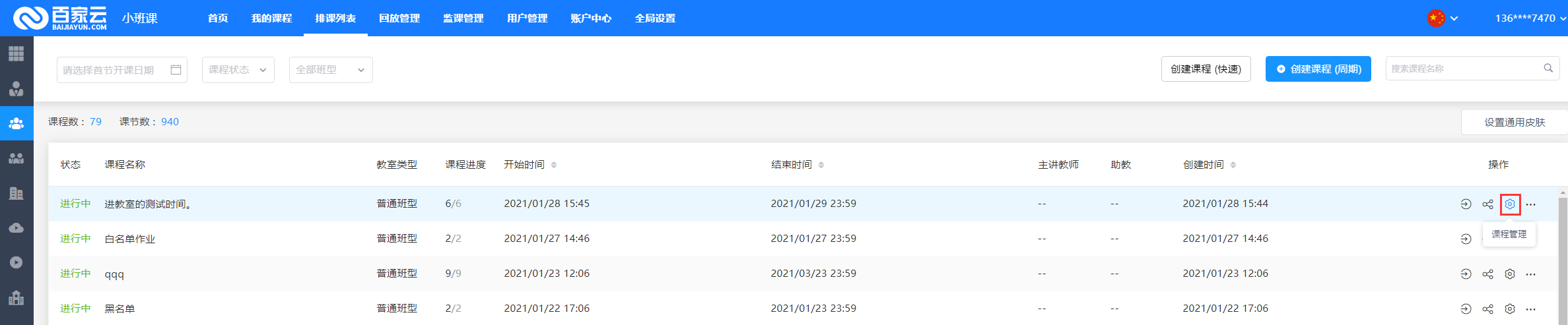Viewport: 1568px width, 325px height.
Task: Click the 课节数 value 940
Action: pyautogui.click(x=170, y=121)
